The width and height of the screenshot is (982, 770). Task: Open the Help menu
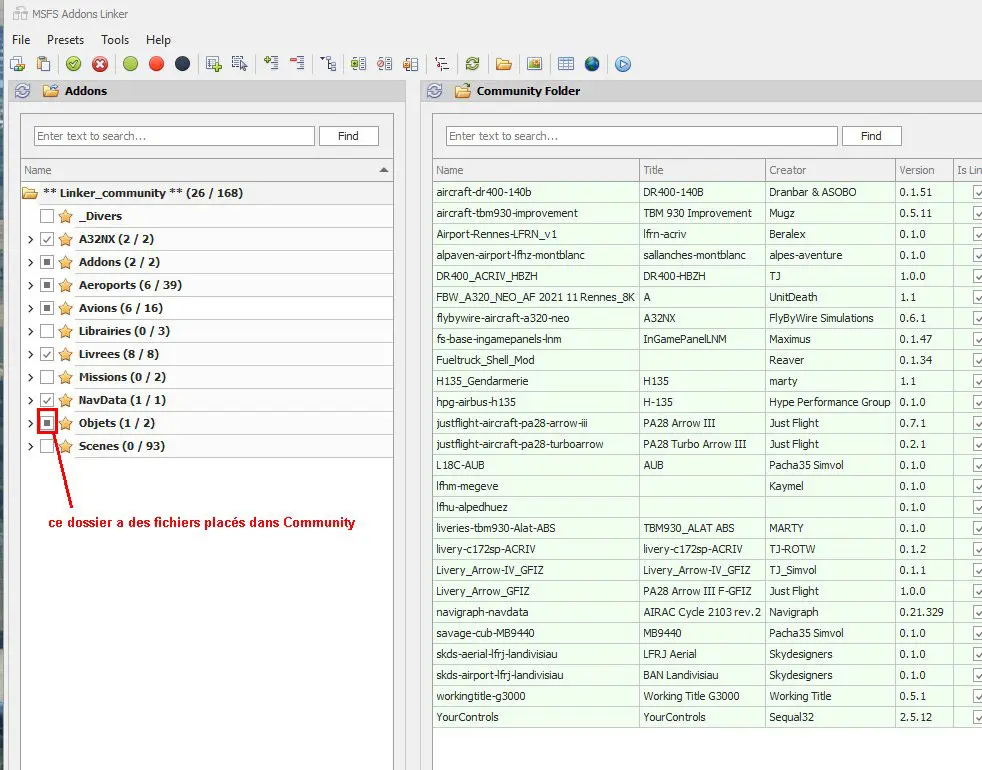(x=158, y=39)
